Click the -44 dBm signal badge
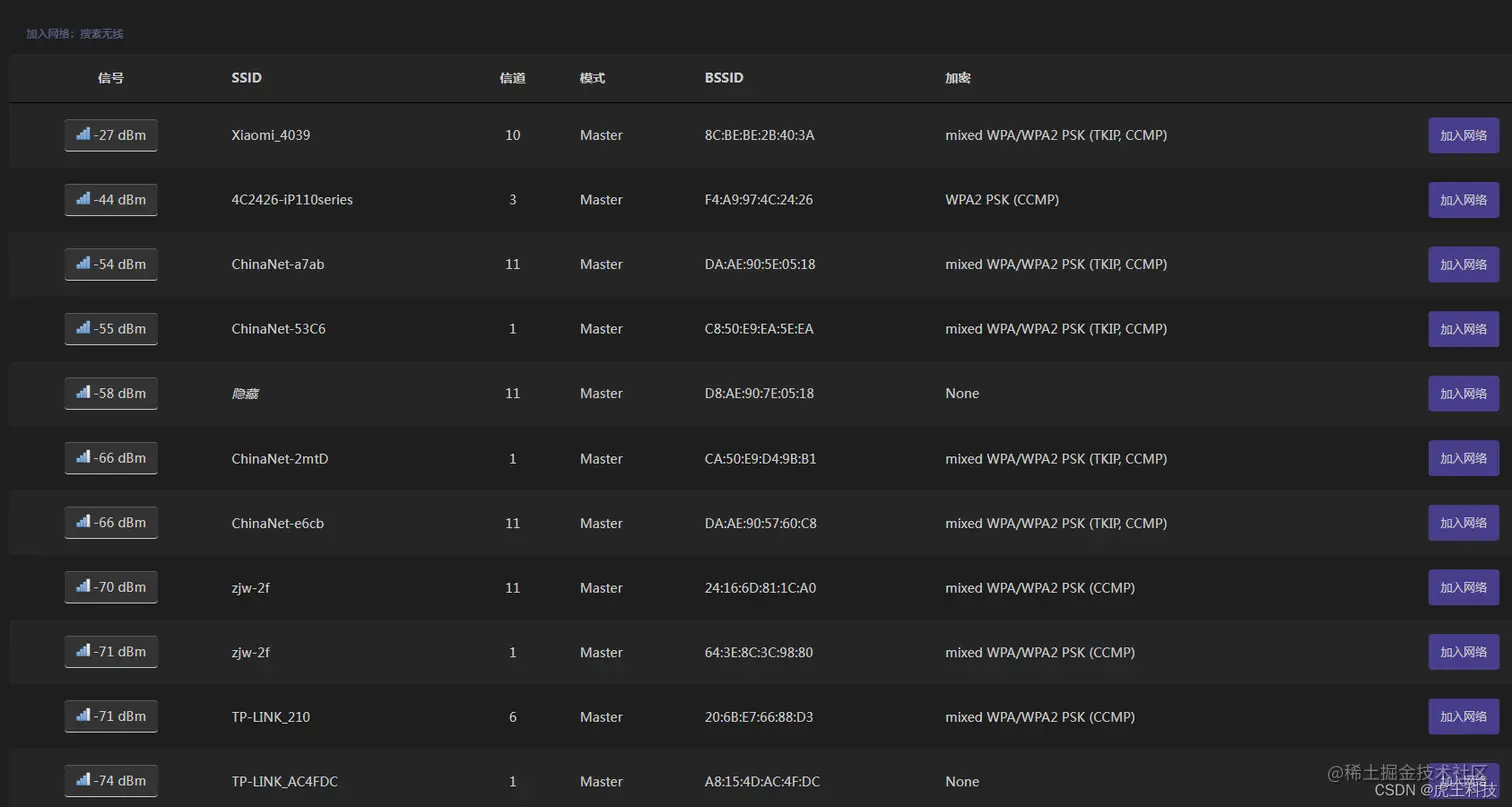This screenshot has height=807, width=1512. coord(111,200)
